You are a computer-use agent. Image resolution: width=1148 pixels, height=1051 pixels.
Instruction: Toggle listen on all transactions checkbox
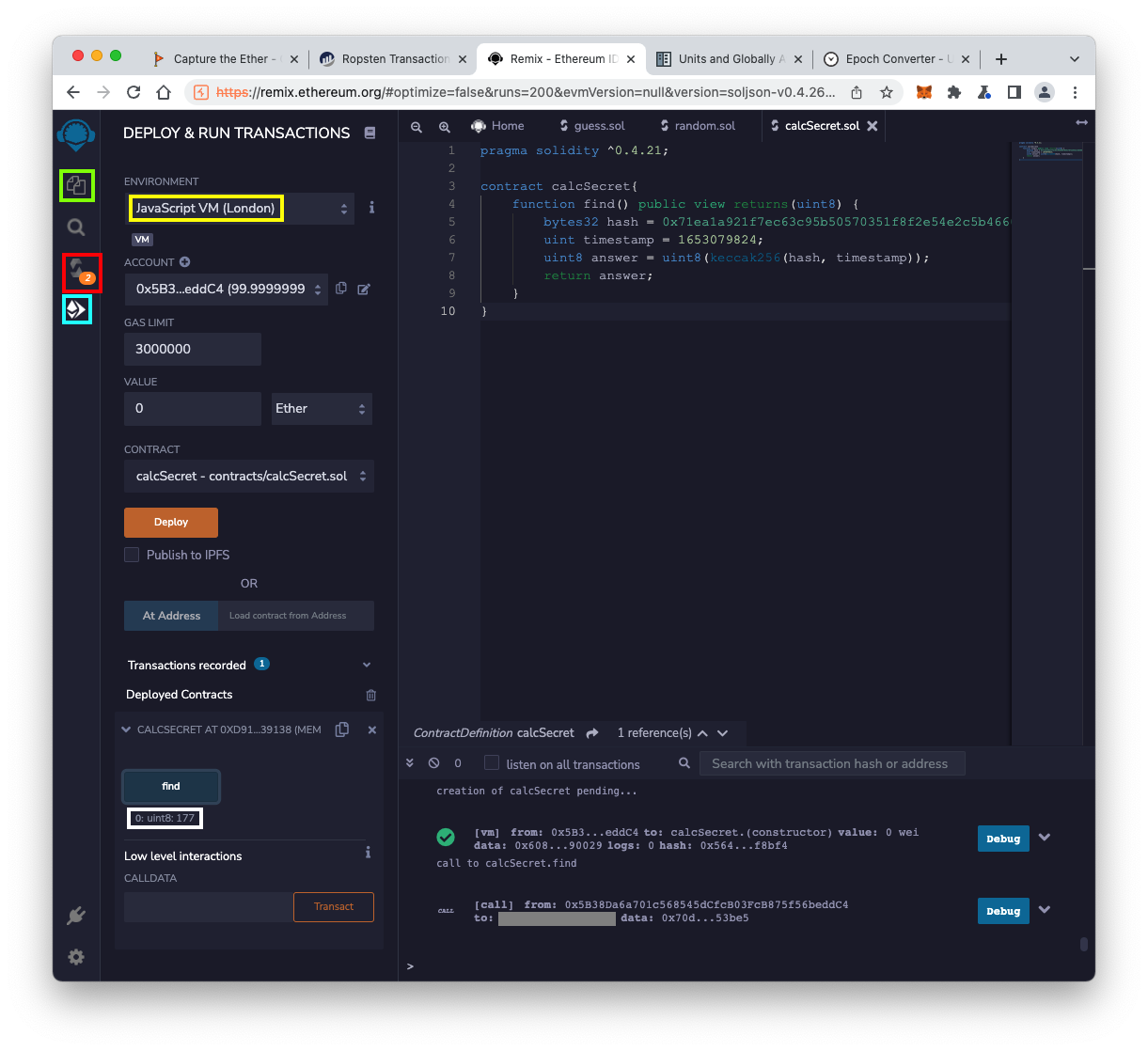492,763
